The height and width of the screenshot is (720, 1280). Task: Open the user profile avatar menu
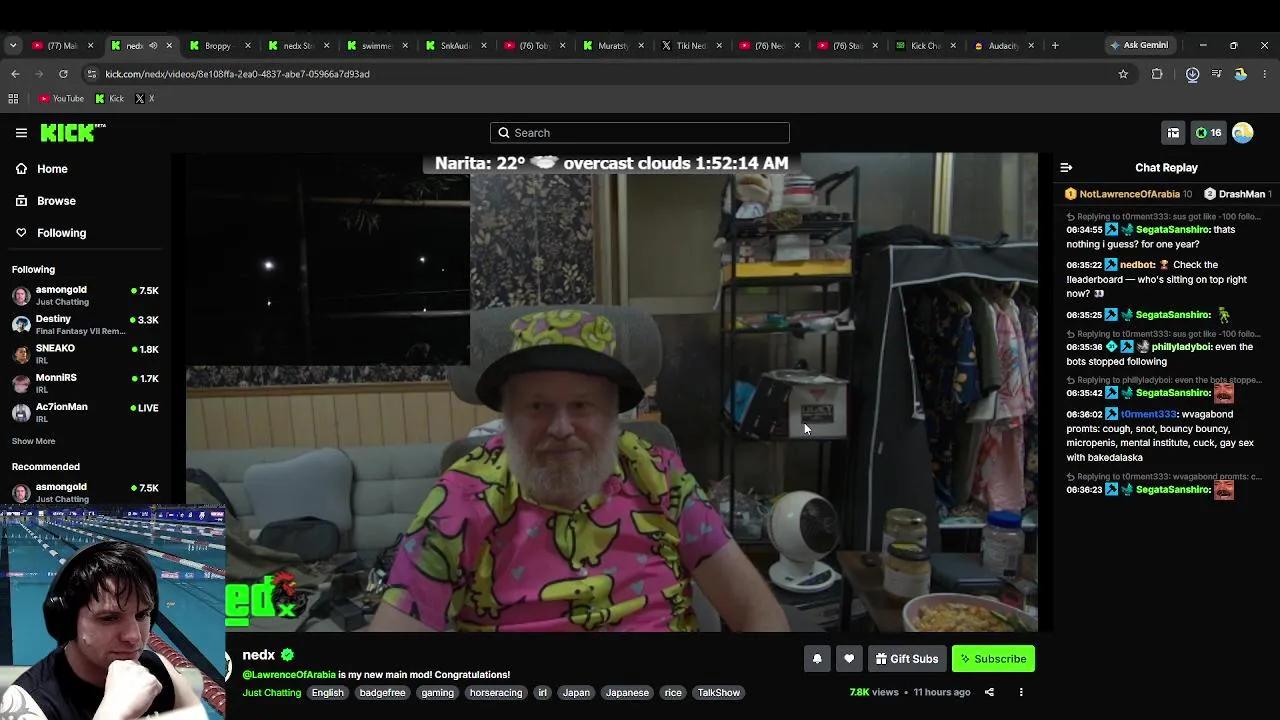[x=1243, y=132]
